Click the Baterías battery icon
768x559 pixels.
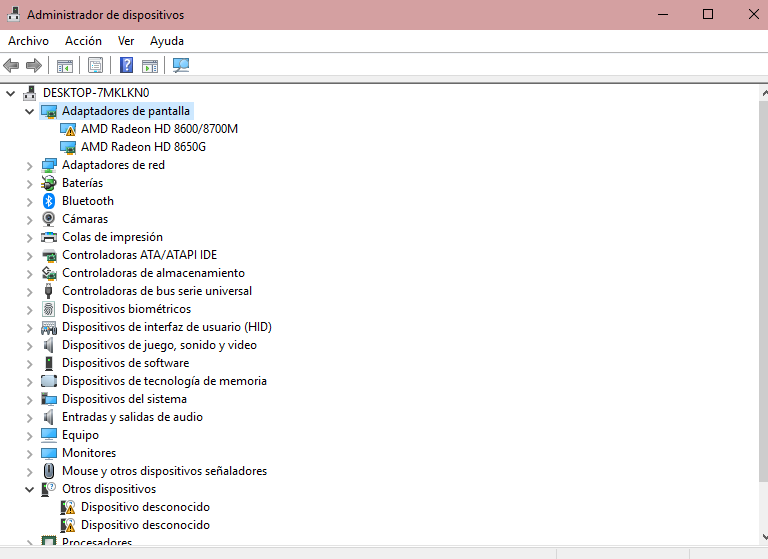point(49,183)
